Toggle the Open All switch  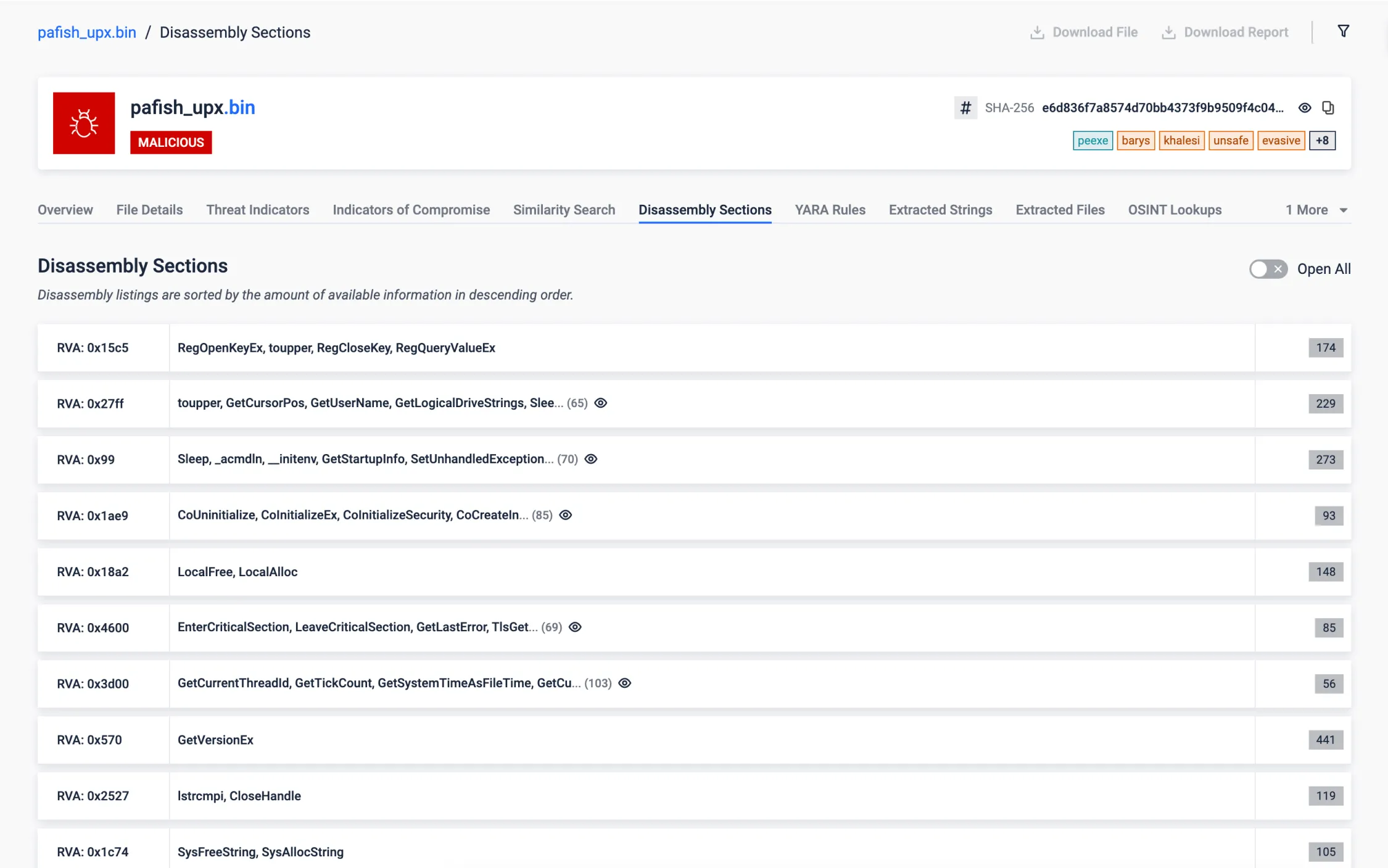[x=1268, y=269]
